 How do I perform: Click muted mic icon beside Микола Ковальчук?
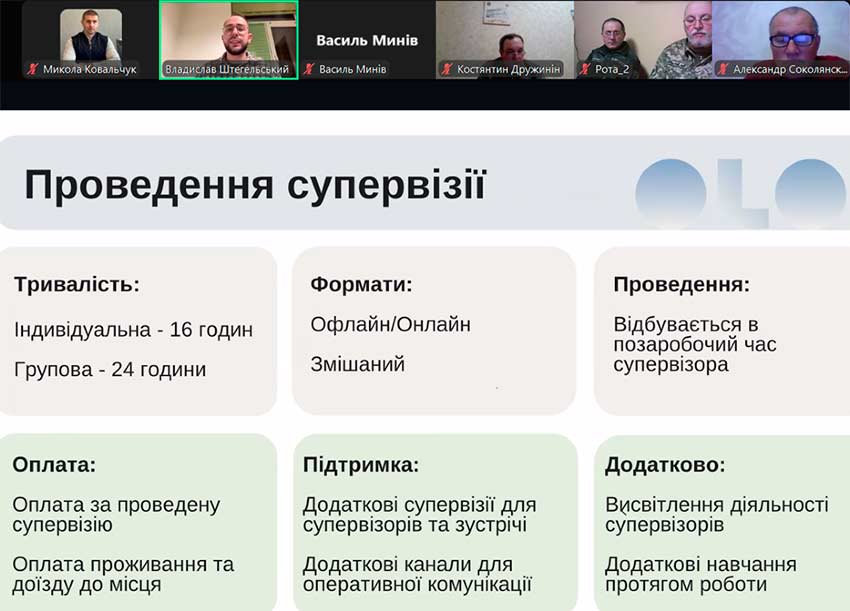point(33,70)
